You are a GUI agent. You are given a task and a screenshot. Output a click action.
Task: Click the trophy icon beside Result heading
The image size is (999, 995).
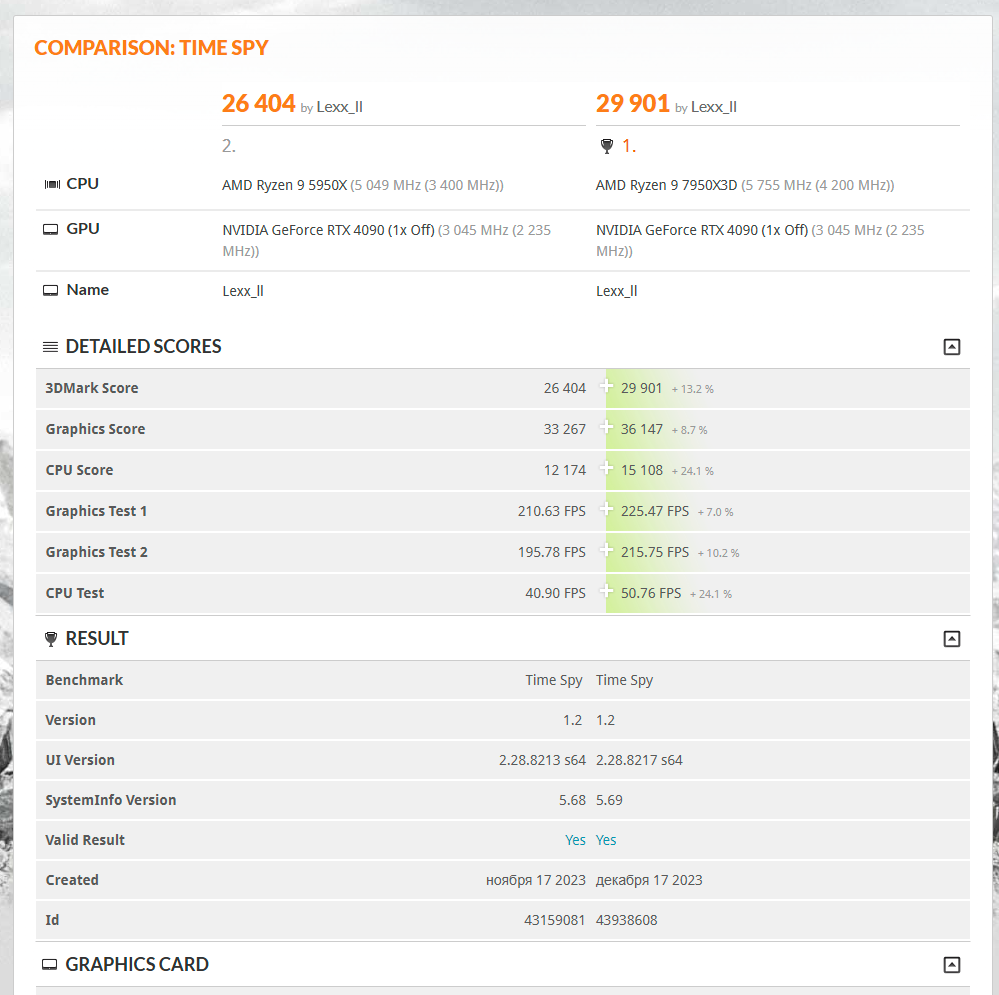tap(51, 639)
